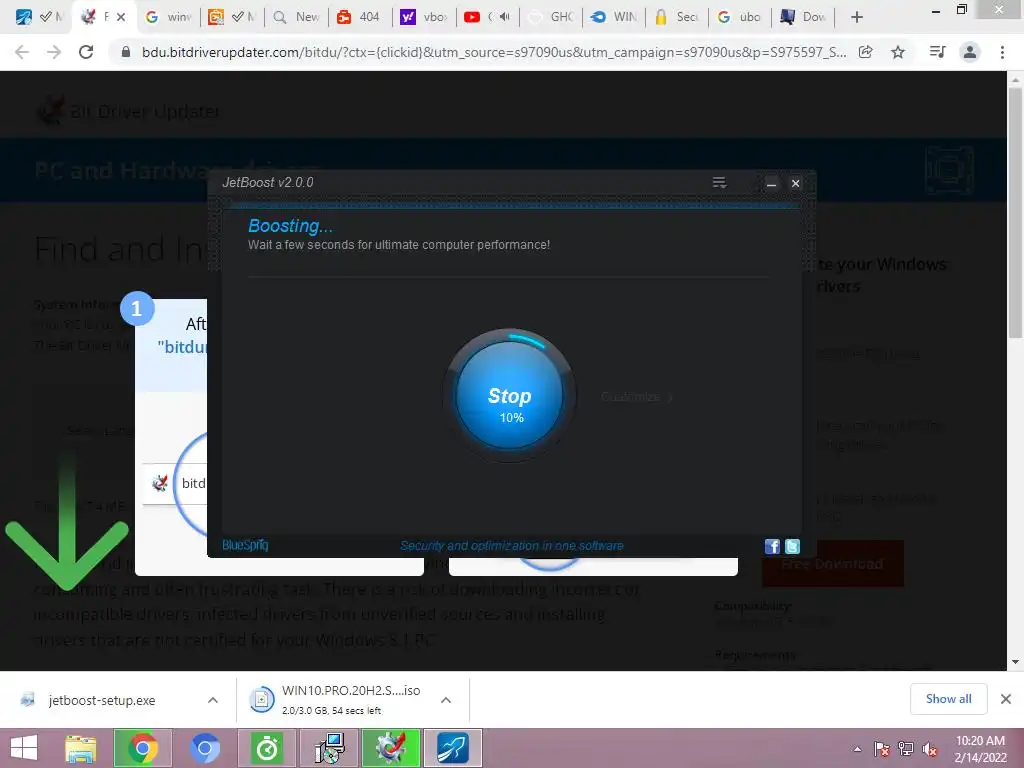Screen dimensions: 1024x768
Task: Reload the Bit Driver Updater page
Action: tap(86, 52)
